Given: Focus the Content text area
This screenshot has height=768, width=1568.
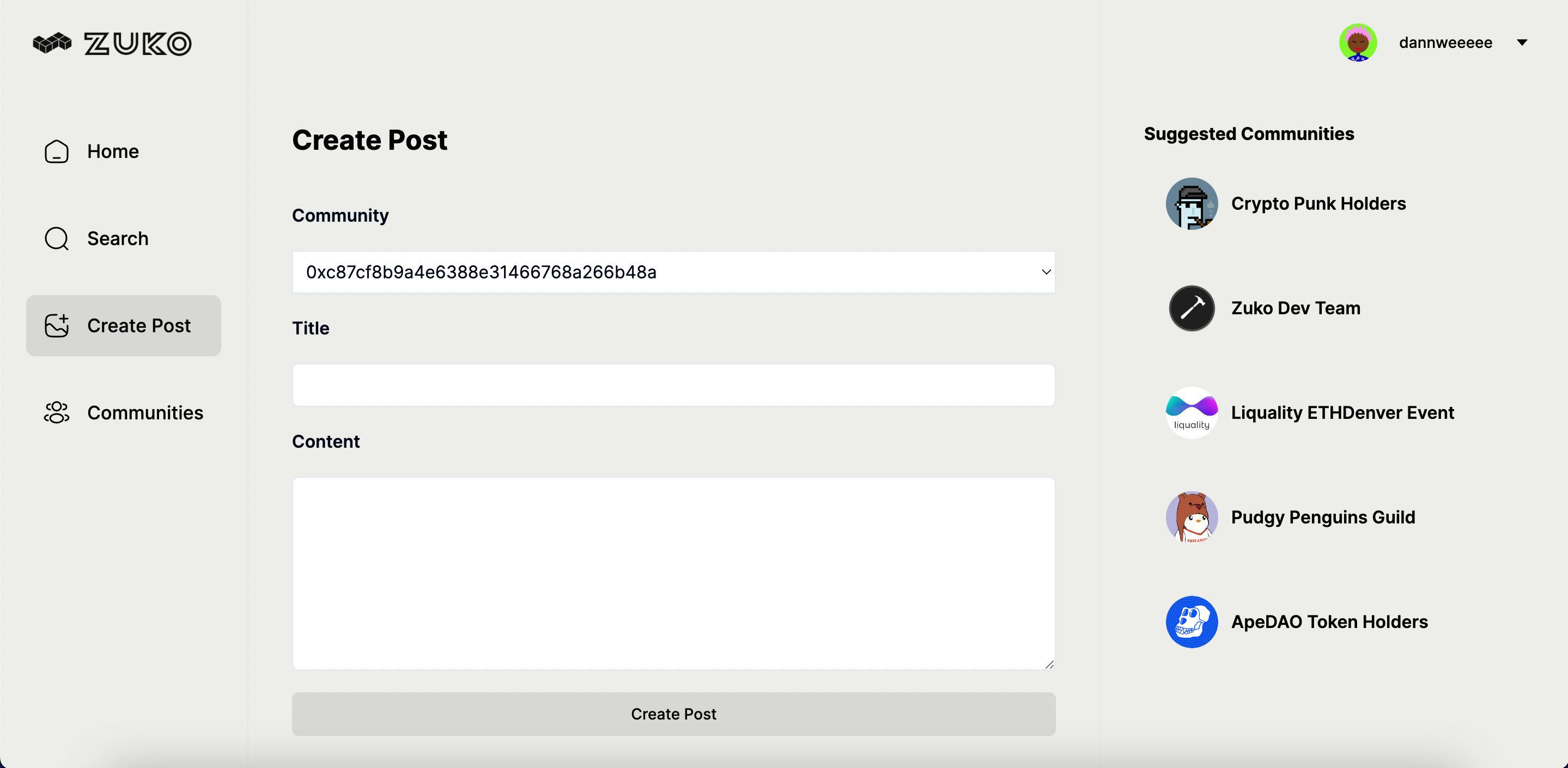Looking at the screenshot, I should (x=673, y=573).
